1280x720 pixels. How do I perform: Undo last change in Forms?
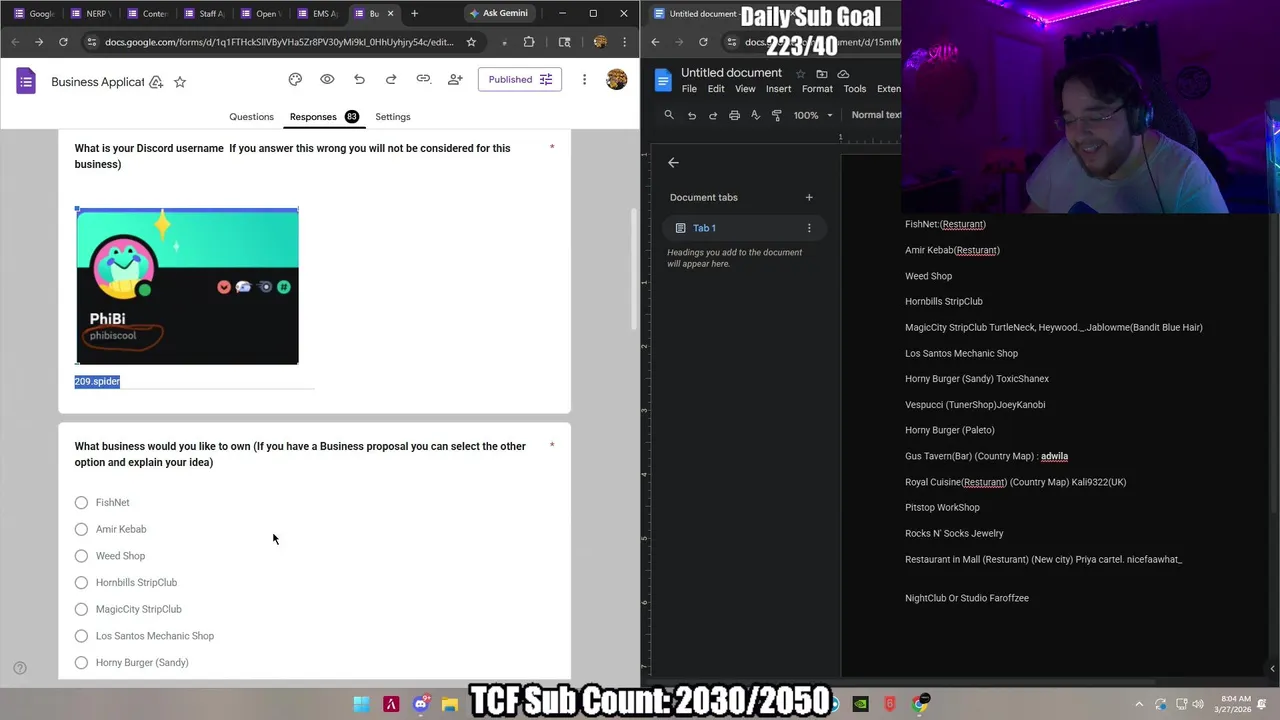pos(359,79)
